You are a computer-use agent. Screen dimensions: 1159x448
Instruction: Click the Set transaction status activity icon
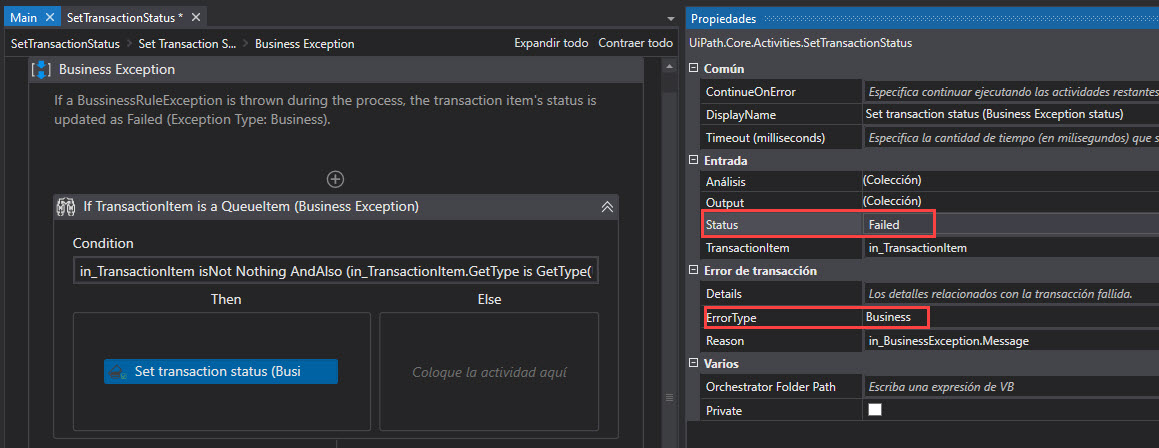(117, 372)
